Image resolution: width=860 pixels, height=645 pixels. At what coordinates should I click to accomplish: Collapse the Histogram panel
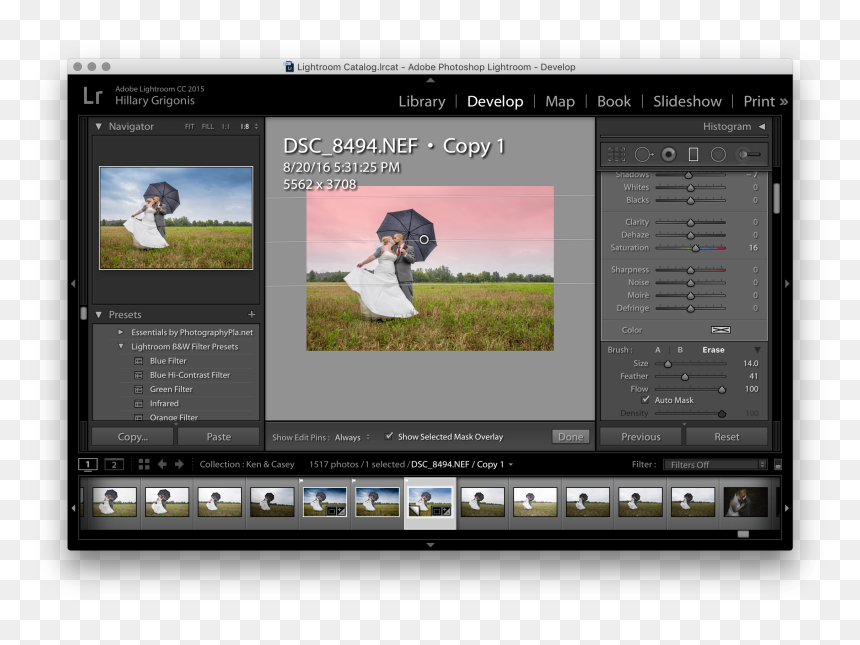762,126
